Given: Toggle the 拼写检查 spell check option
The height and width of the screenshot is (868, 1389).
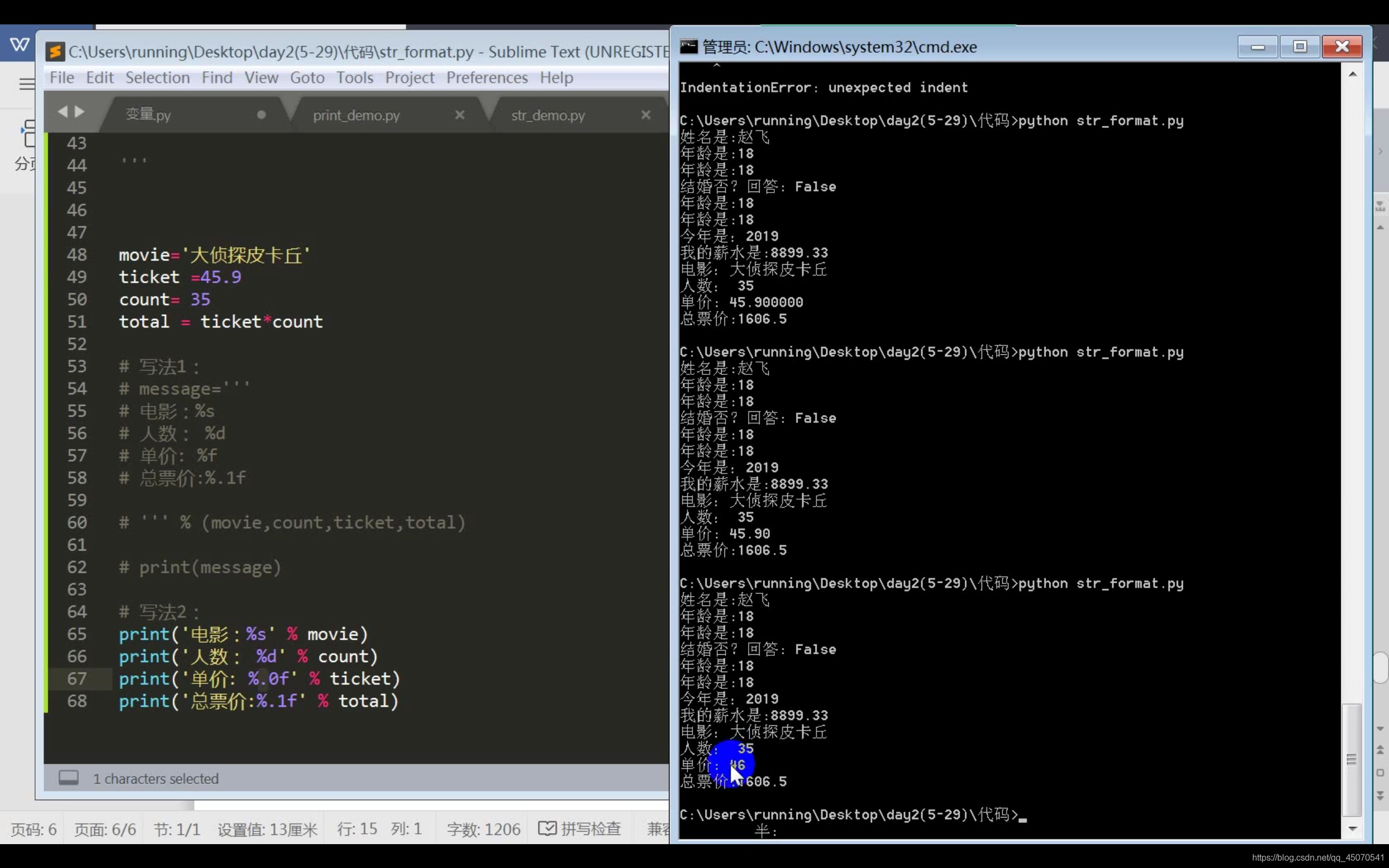Looking at the screenshot, I should pos(579,828).
